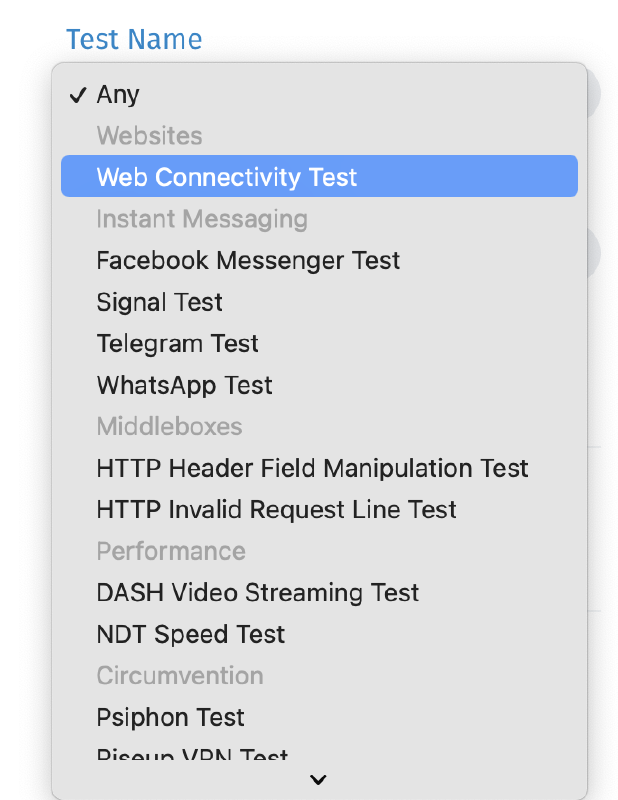Select Psiphon Test from the list
Screen dimensions: 618x800
point(170,717)
